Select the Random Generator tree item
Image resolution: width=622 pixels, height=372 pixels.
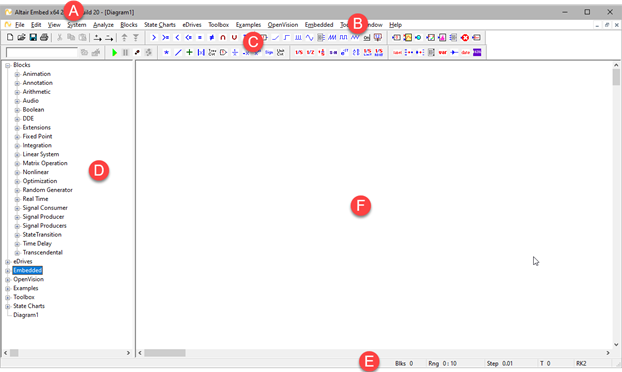click(48, 190)
